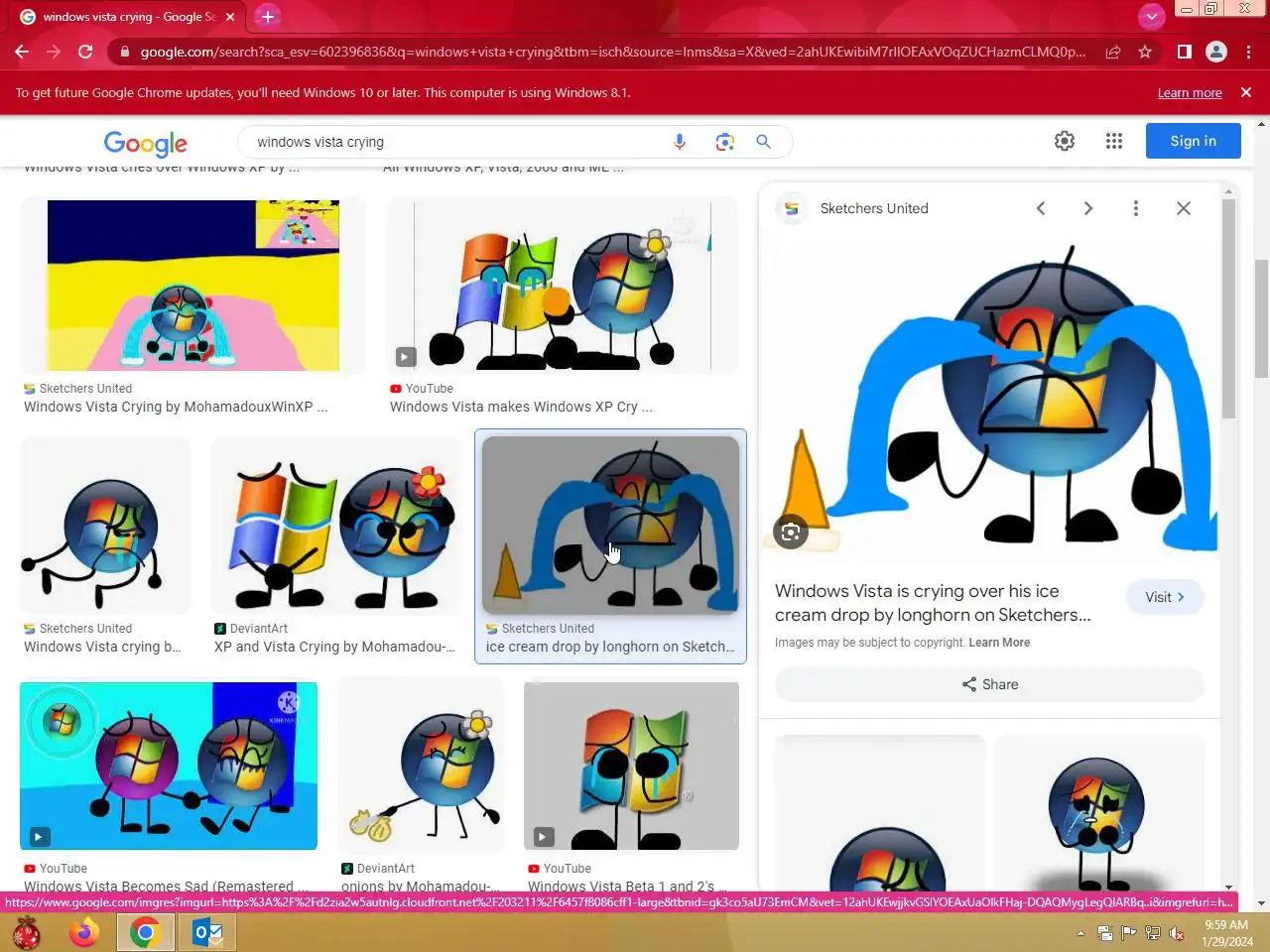Start voice search with microphone

[680, 142]
